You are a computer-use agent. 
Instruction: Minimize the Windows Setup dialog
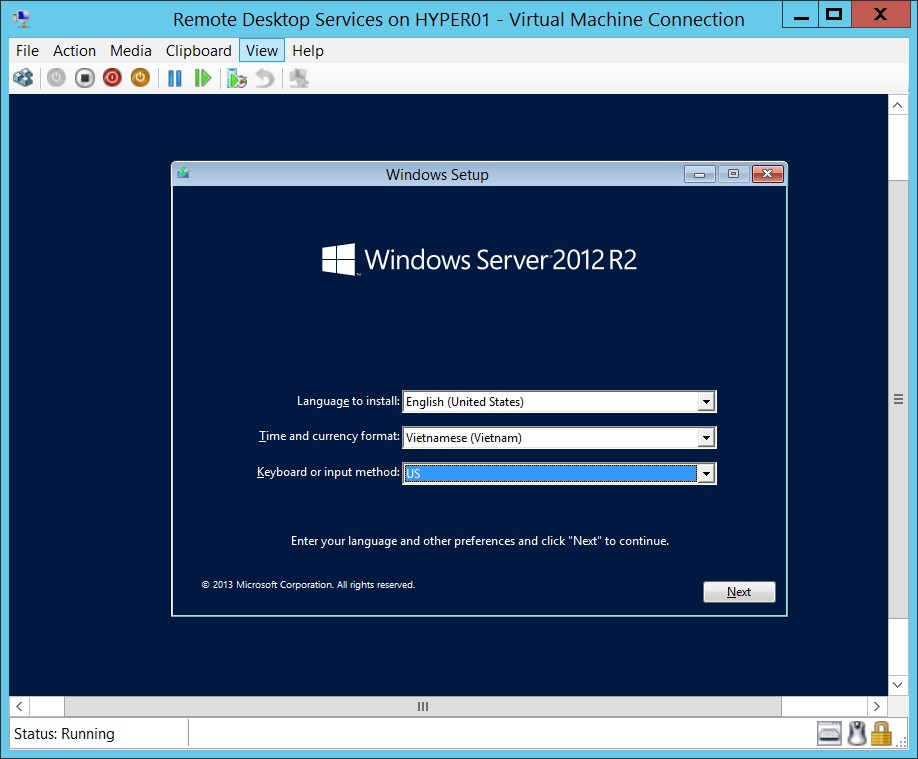coord(699,174)
